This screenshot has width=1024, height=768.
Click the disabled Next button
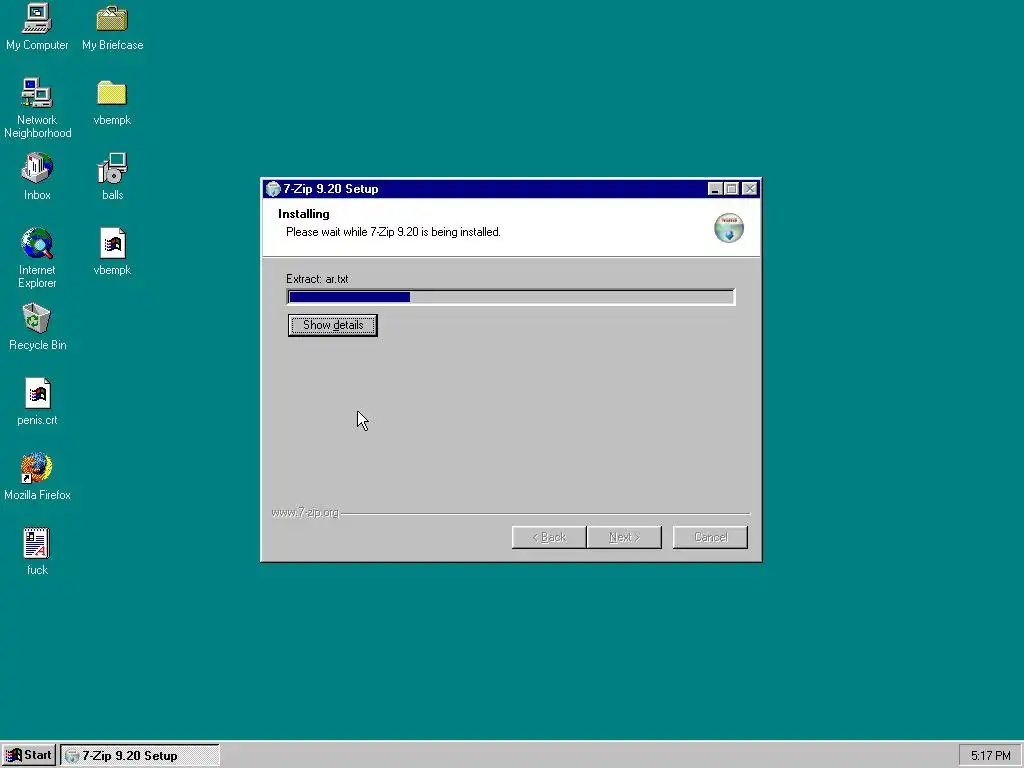tap(624, 537)
